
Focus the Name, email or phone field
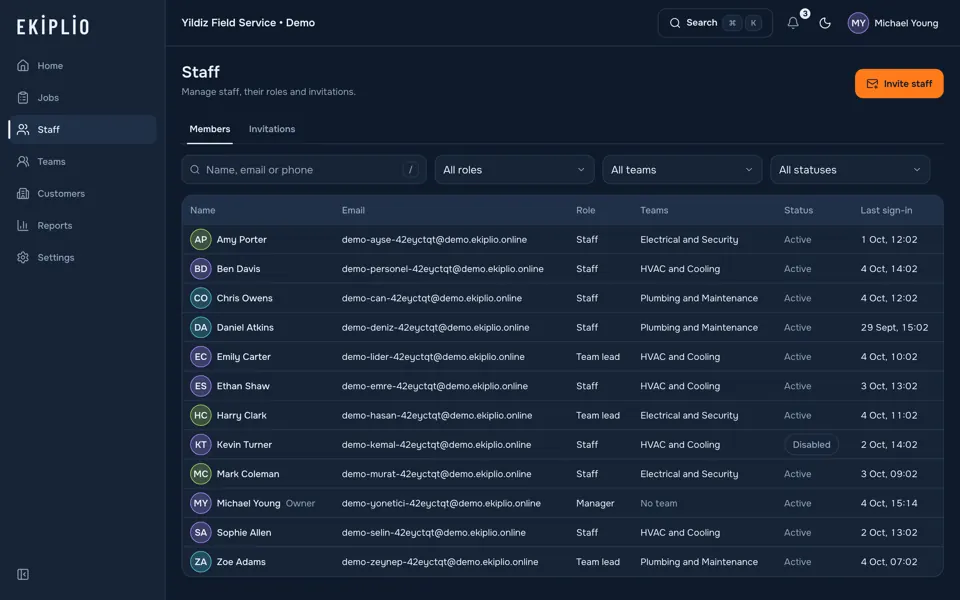point(304,170)
